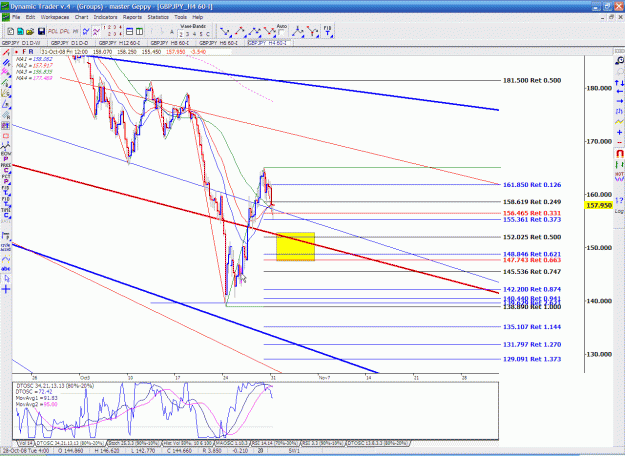Open the Tools menu
The height and width of the screenshot is (456, 625).
point(180,17)
